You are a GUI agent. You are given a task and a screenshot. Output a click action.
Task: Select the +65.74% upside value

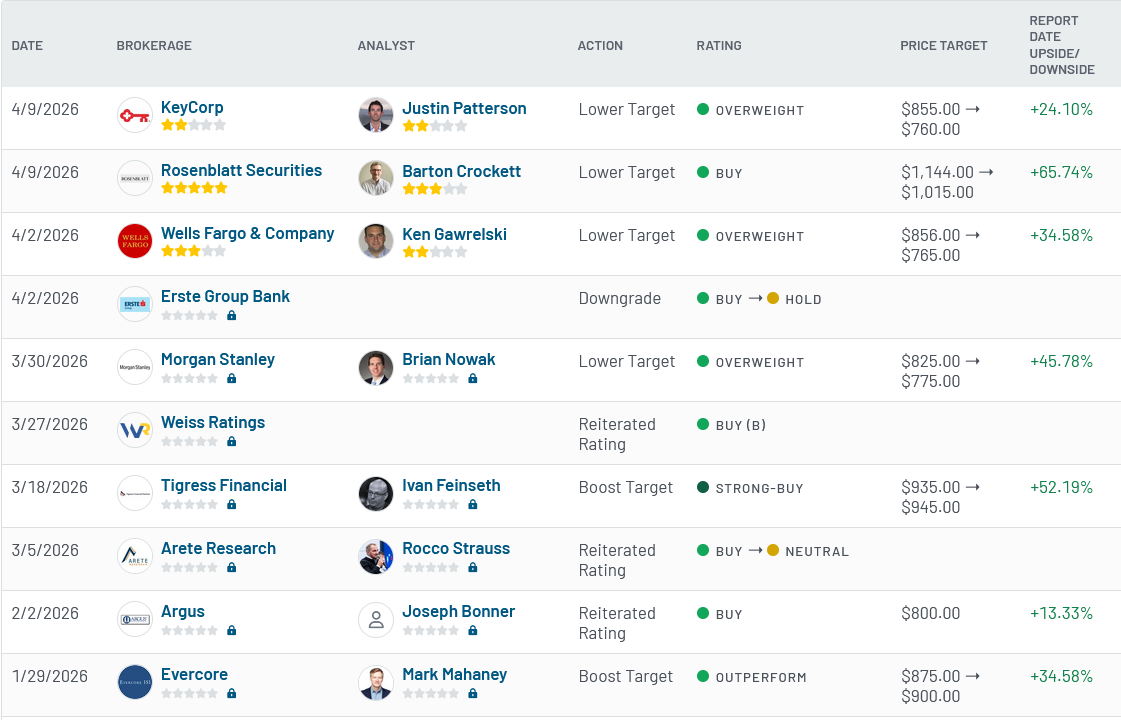click(1062, 172)
